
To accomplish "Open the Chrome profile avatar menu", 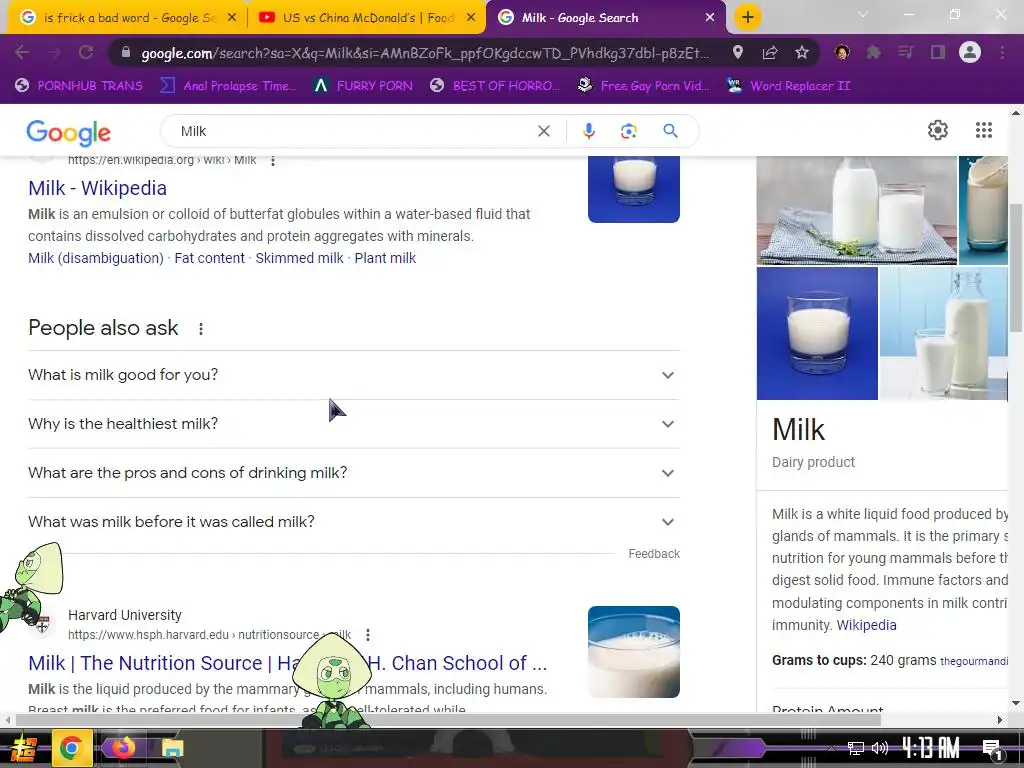I will pyautogui.click(x=970, y=52).
